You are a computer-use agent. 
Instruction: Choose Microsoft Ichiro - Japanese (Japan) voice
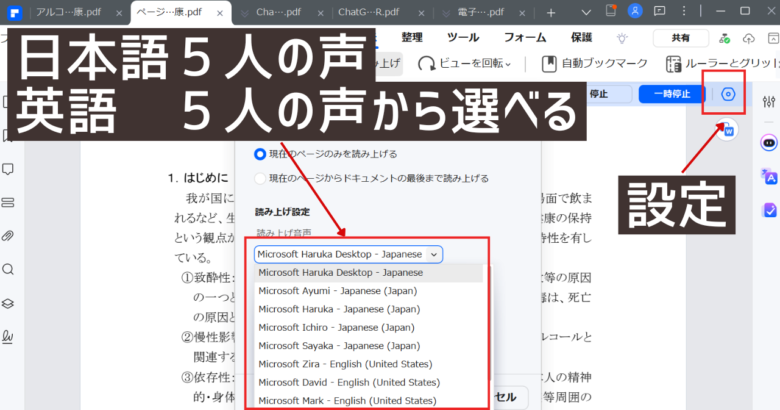(369, 328)
